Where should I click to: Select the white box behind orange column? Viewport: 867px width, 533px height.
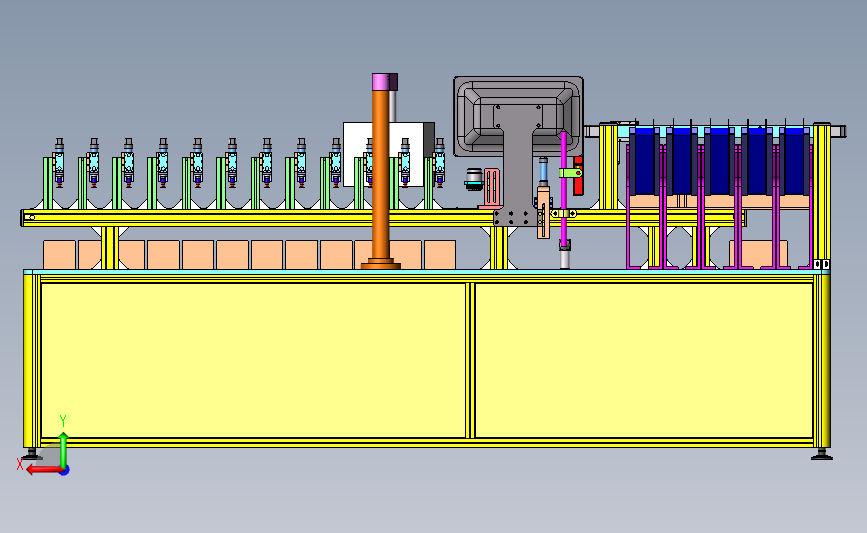pyautogui.click(x=389, y=154)
